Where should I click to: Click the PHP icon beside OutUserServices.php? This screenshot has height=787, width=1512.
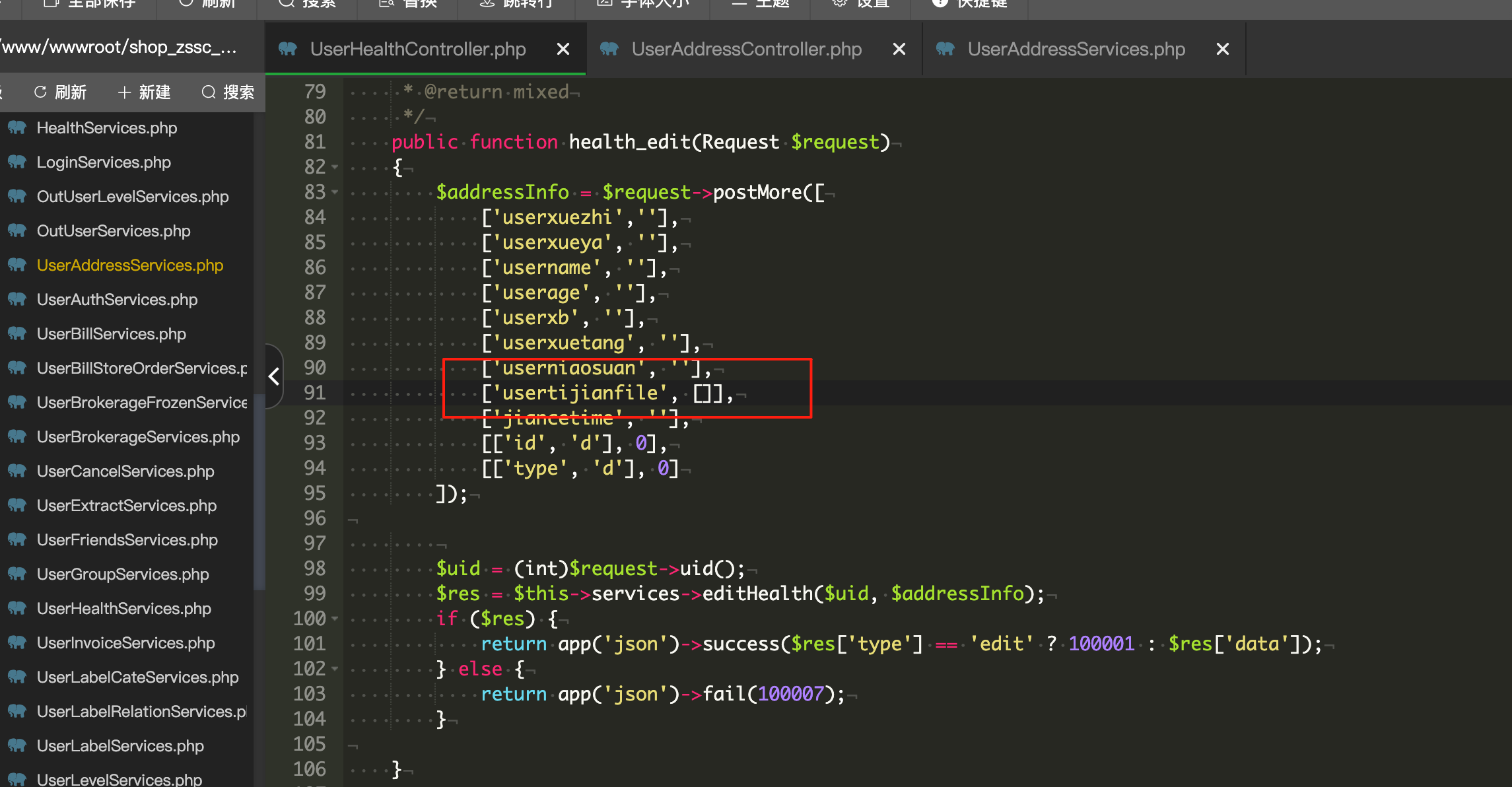click(x=17, y=230)
